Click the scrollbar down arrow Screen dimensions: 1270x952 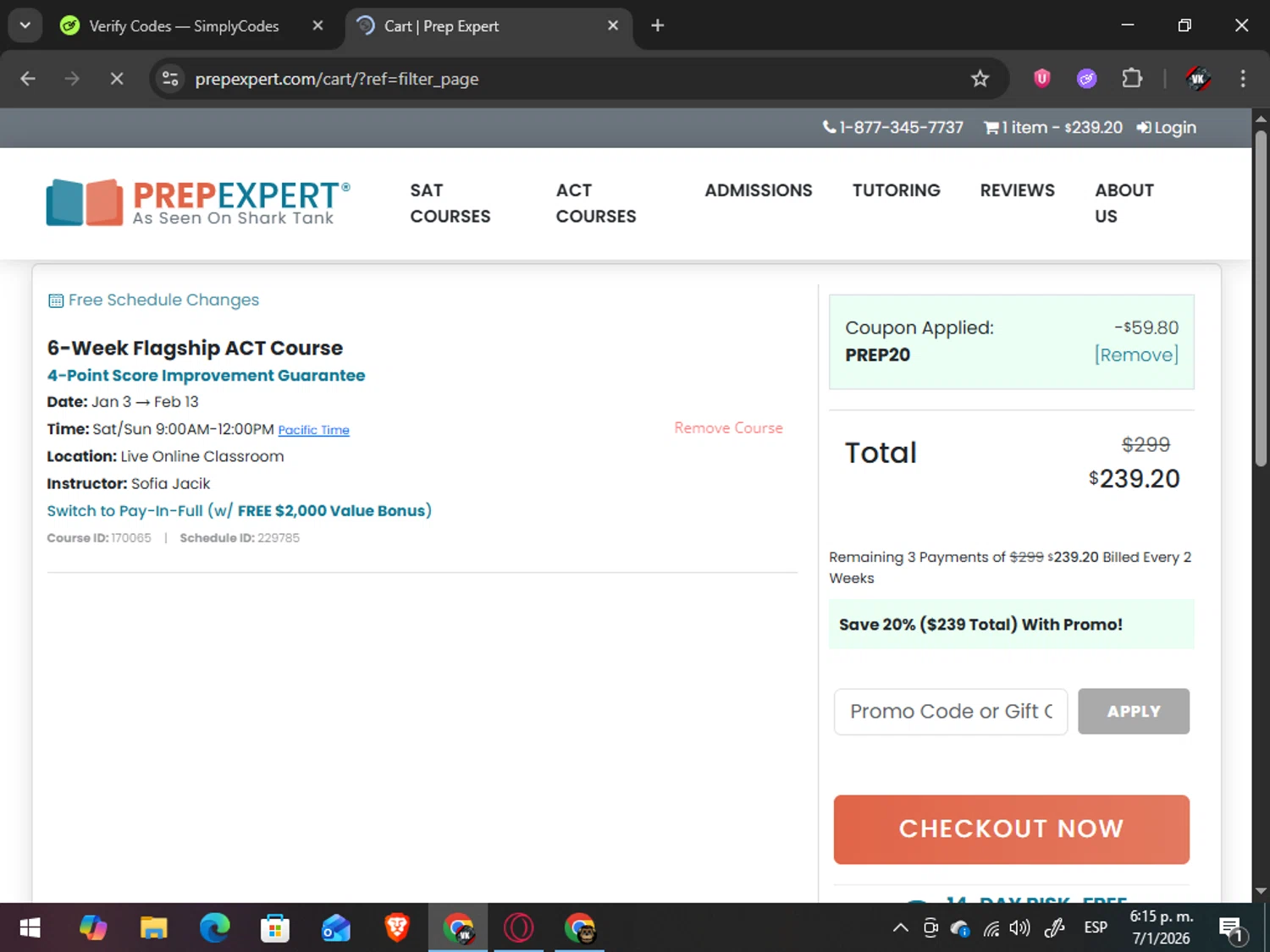click(1261, 890)
